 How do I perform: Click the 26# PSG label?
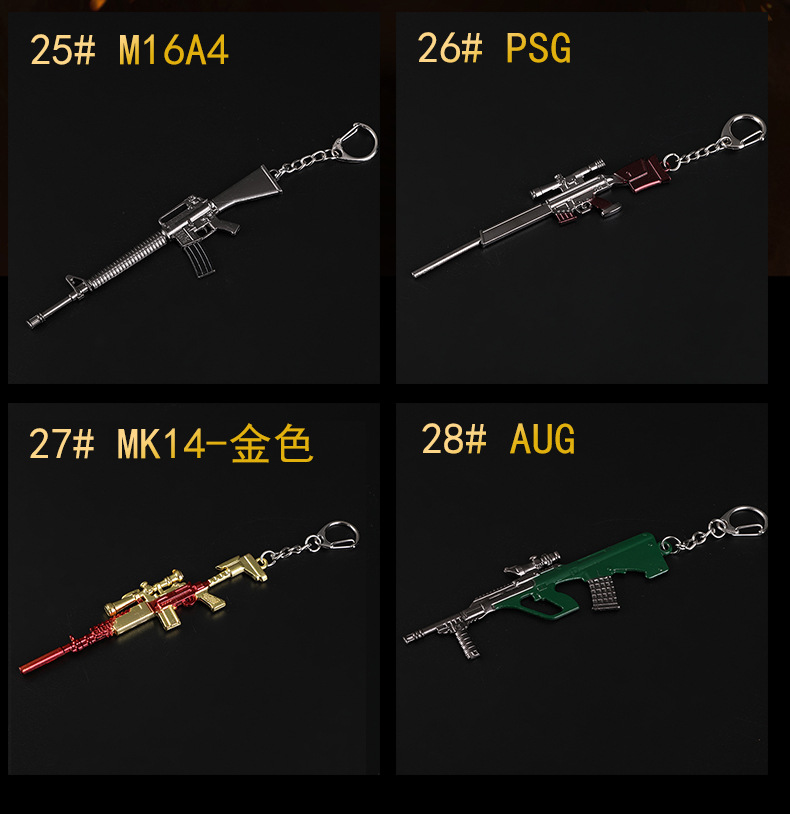[x=494, y=48]
